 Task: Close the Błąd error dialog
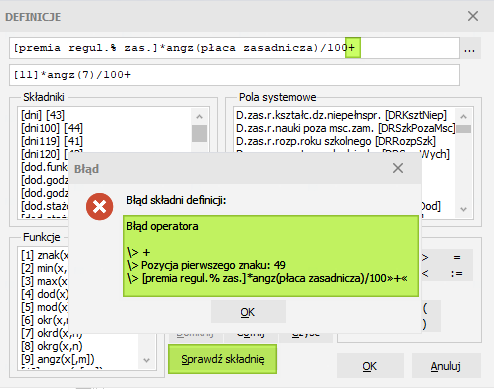[398, 168]
